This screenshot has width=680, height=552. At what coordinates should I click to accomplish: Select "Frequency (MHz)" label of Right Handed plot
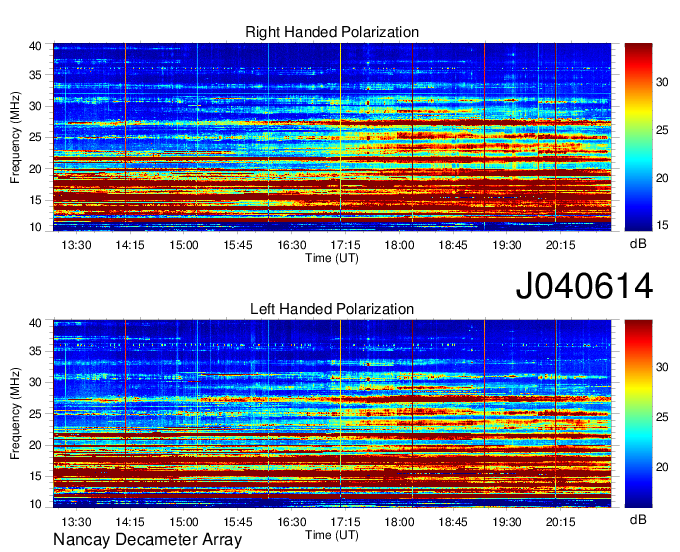tap(15, 137)
